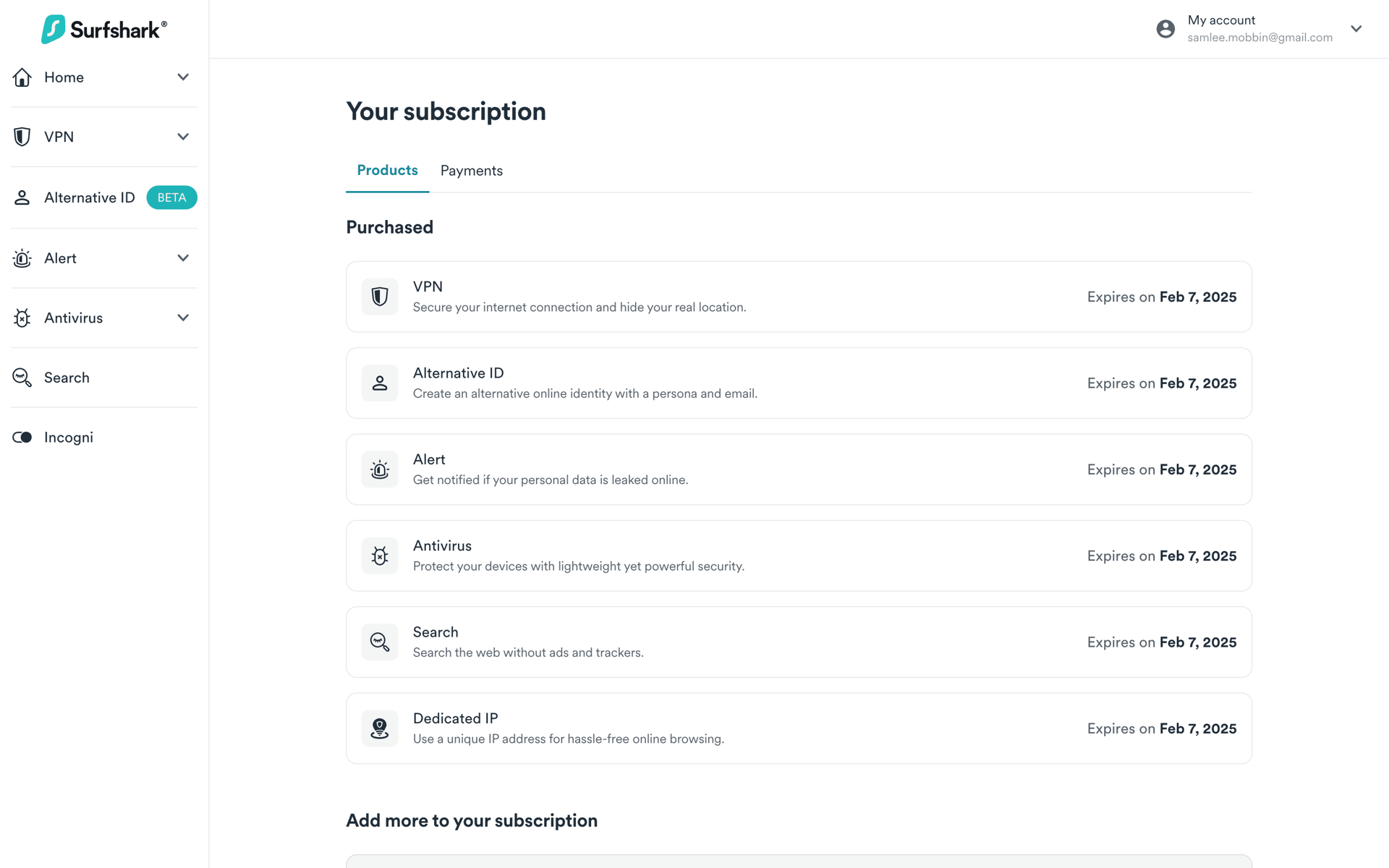Click the BETA badge next to Alternative ID

click(172, 197)
